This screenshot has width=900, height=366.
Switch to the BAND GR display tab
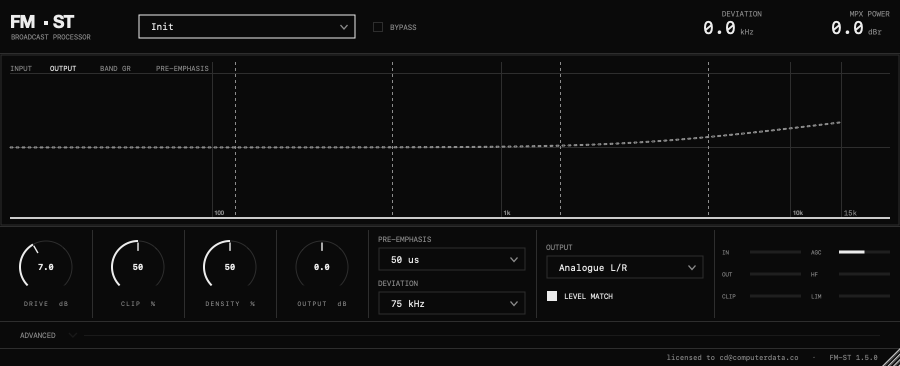[115, 68]
